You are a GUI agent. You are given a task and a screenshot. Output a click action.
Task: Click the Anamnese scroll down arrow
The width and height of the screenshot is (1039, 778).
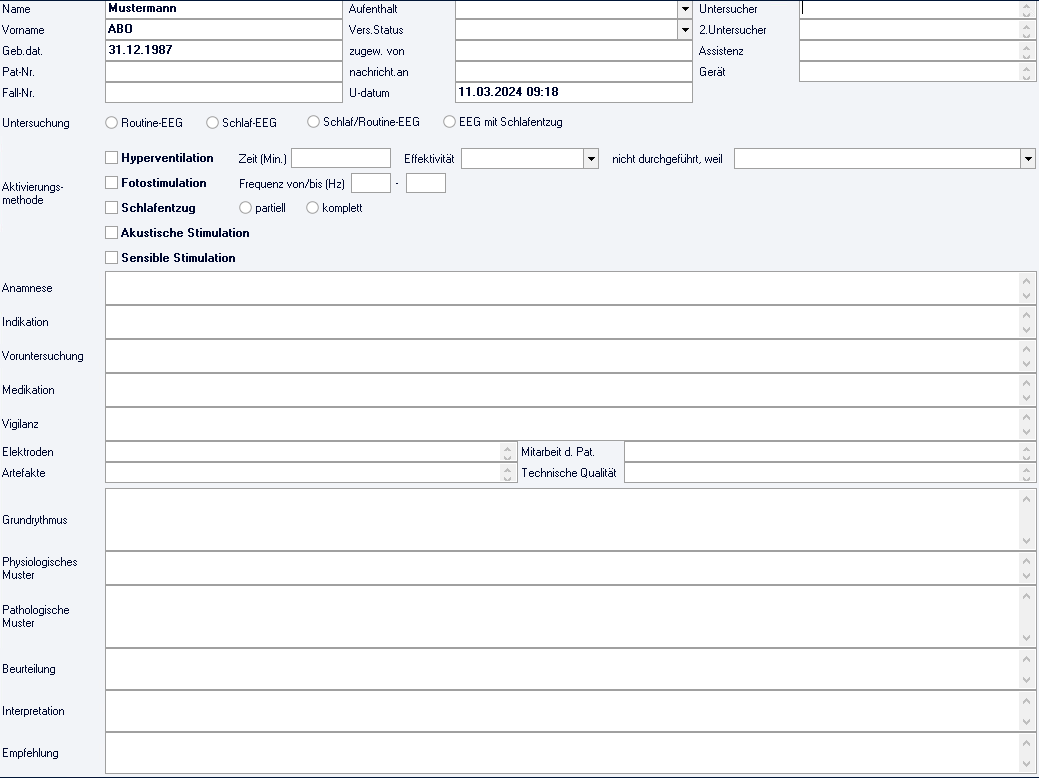coord(1026,296)
